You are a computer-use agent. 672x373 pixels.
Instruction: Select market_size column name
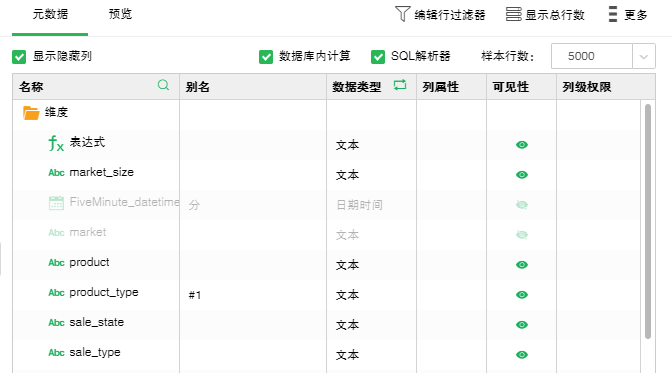(x=102, y=172)
